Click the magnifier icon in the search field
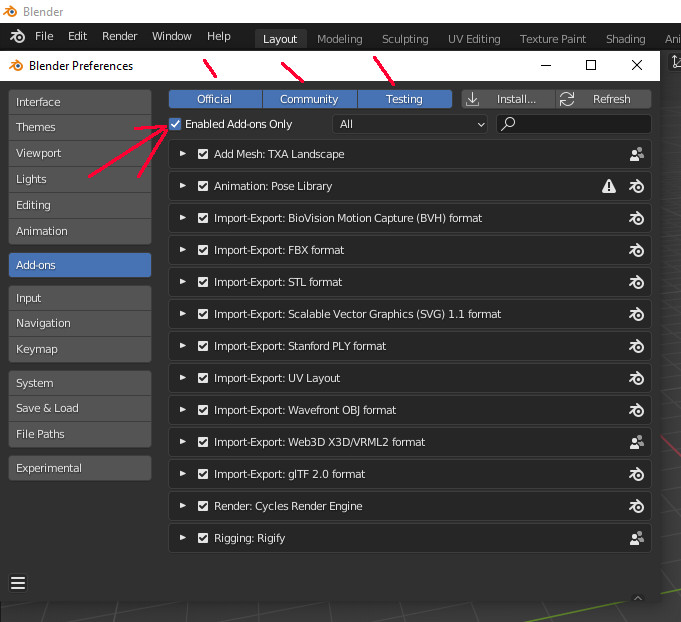The image size is (681, 622). click(x=508, y=124)
